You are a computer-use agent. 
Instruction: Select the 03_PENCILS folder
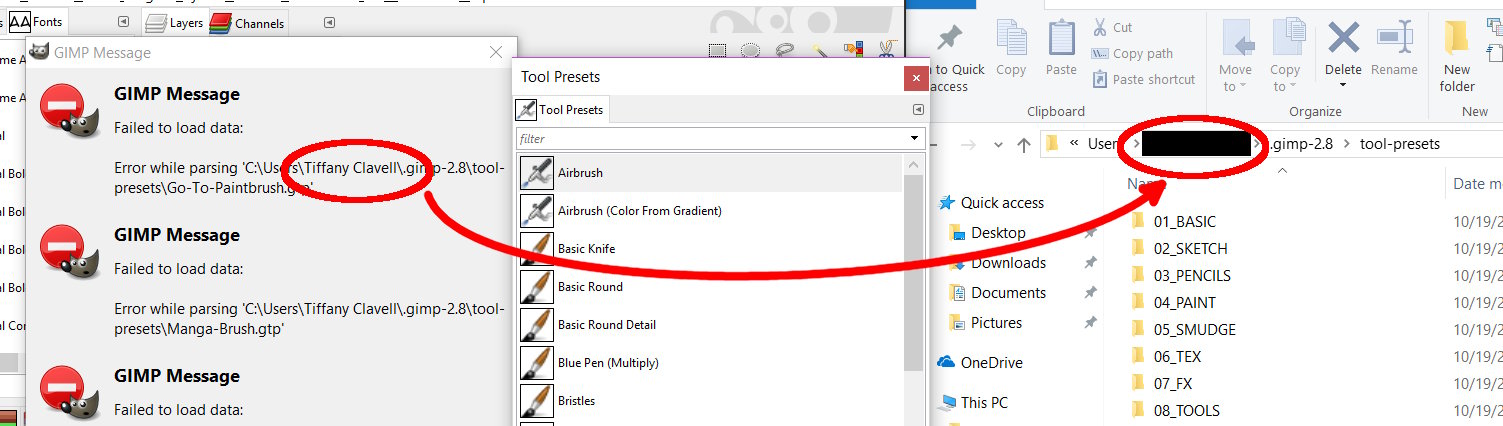click(1181, 275)
